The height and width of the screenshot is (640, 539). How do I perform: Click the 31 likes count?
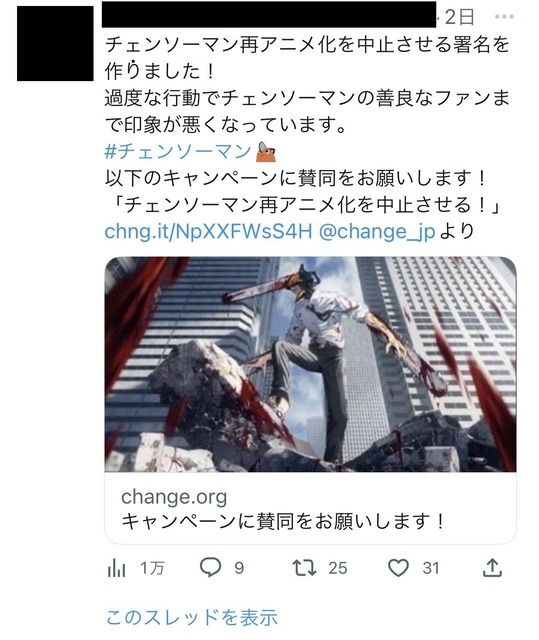(431, 568)
